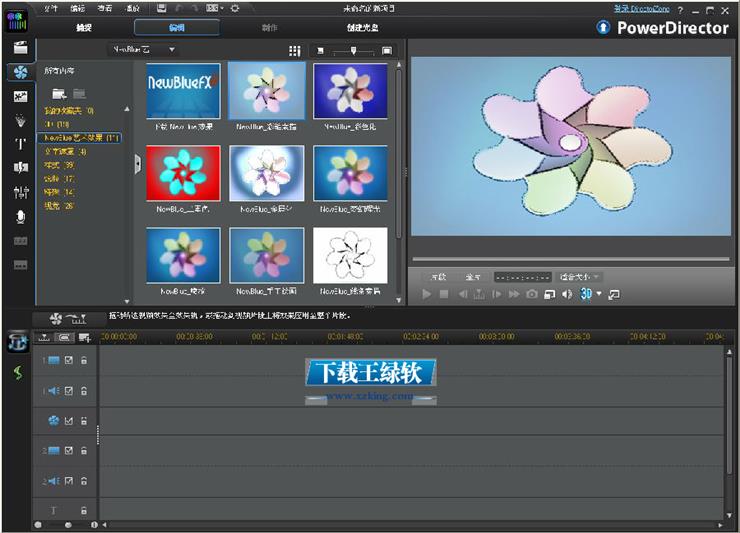Open the Subtitle Room icon in sidebar
Image resolution: width=740 pixels, height=533 pixels.
pos(20,265)
